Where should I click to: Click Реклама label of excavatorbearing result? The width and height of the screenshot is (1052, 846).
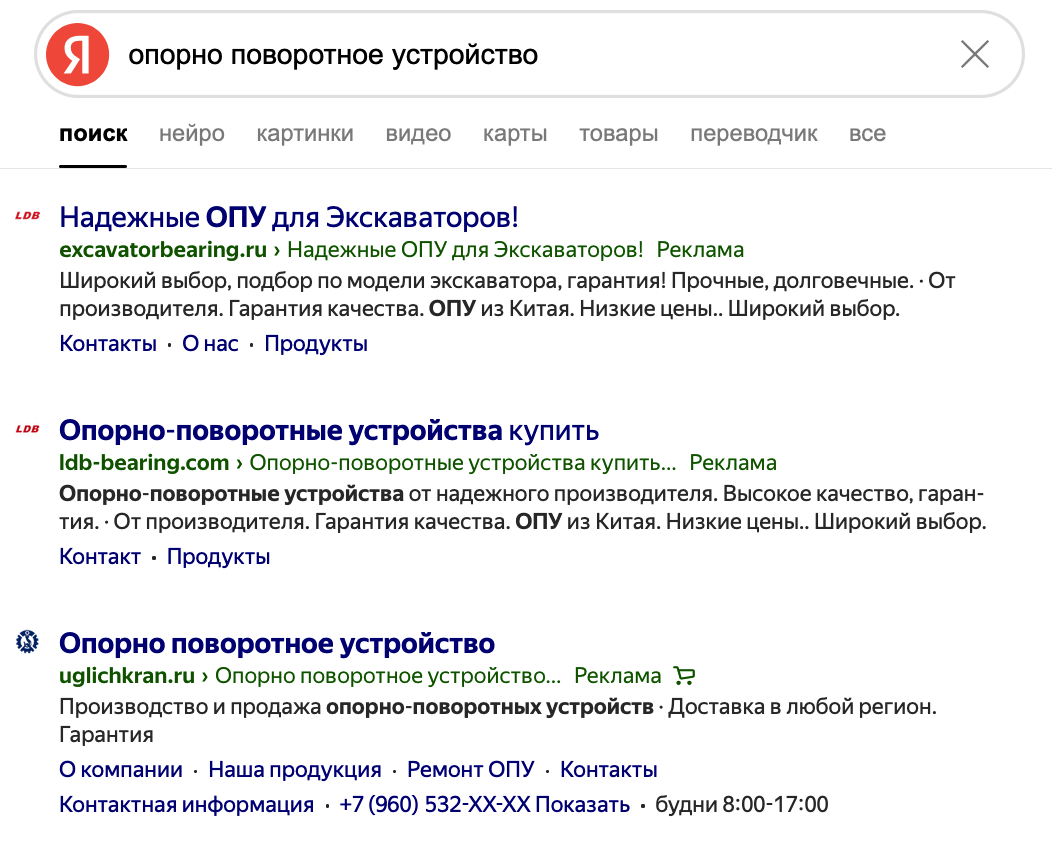tap(700, 250)
